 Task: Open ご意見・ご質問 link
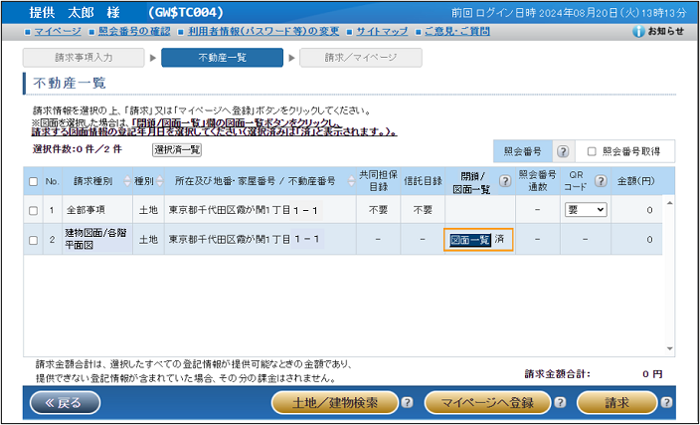click(x=457, y=31)
